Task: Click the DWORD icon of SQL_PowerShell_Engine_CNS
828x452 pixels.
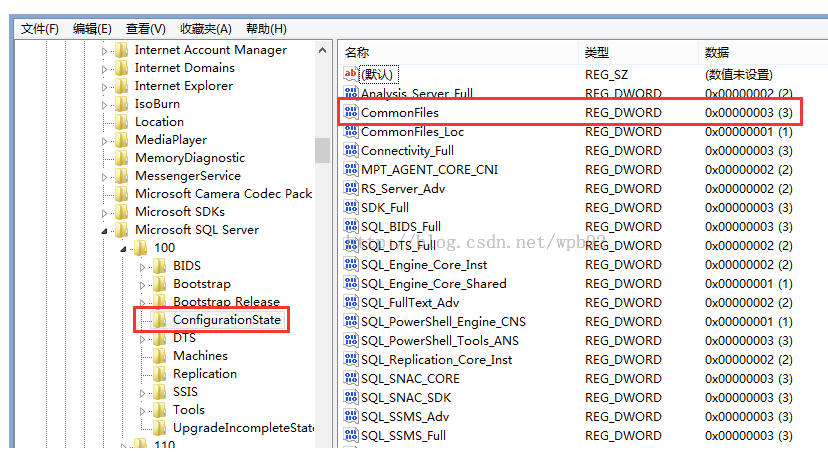Action: click(351, 321)
